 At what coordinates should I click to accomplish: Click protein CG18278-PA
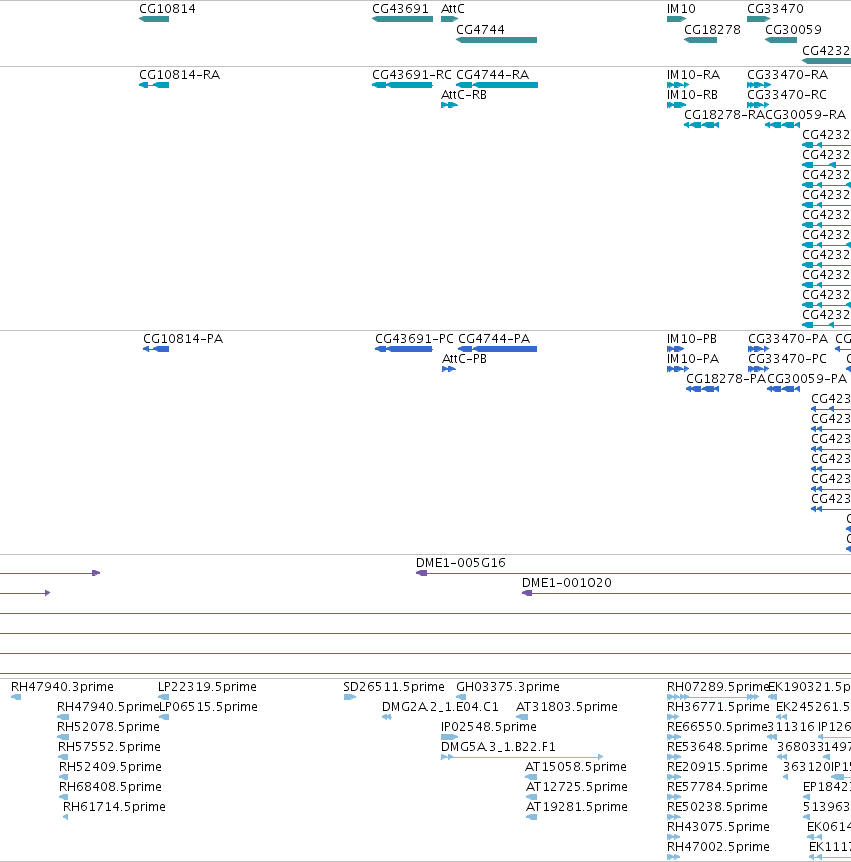tap(703, 389)
